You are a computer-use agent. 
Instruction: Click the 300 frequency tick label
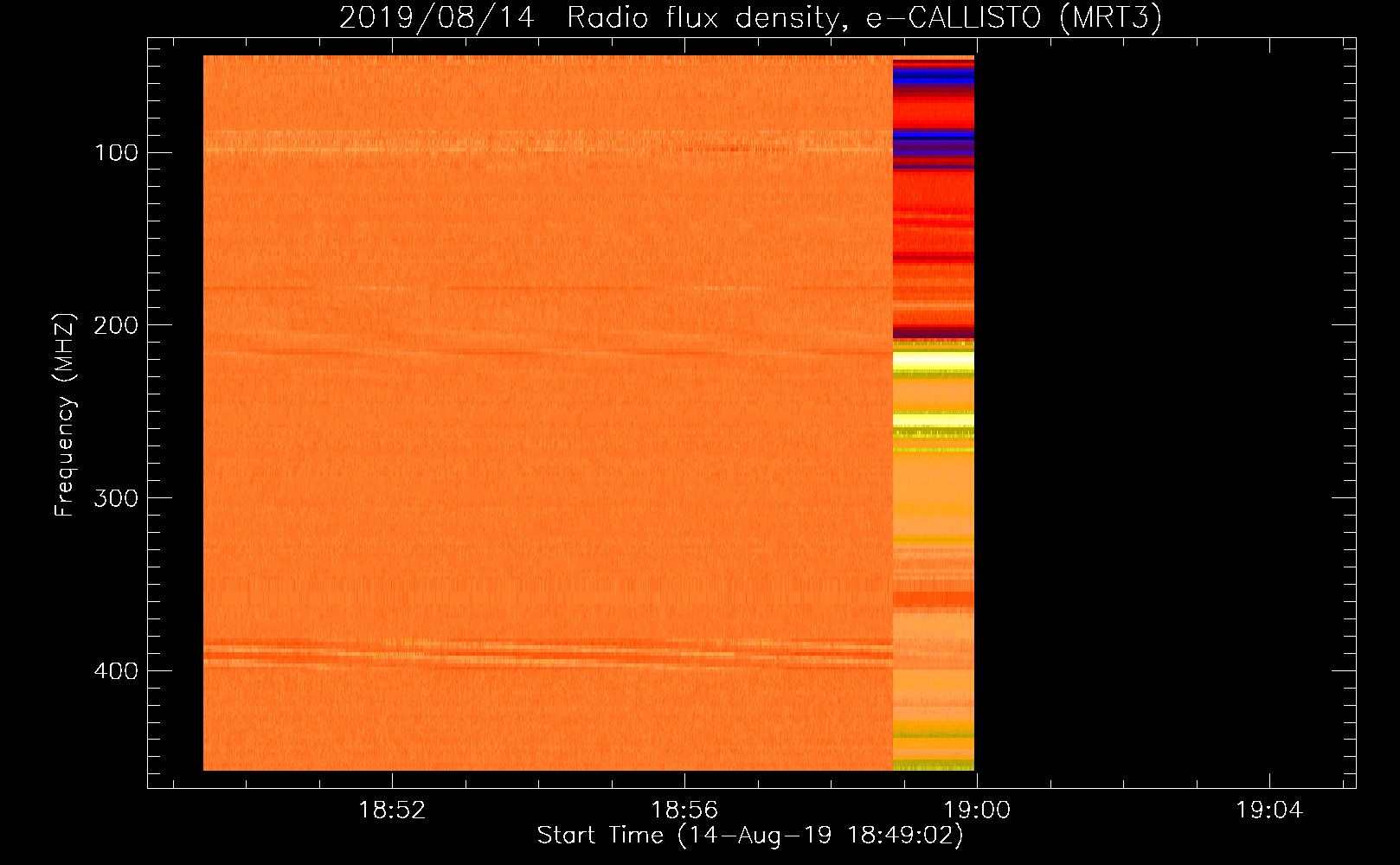[115, 498]
